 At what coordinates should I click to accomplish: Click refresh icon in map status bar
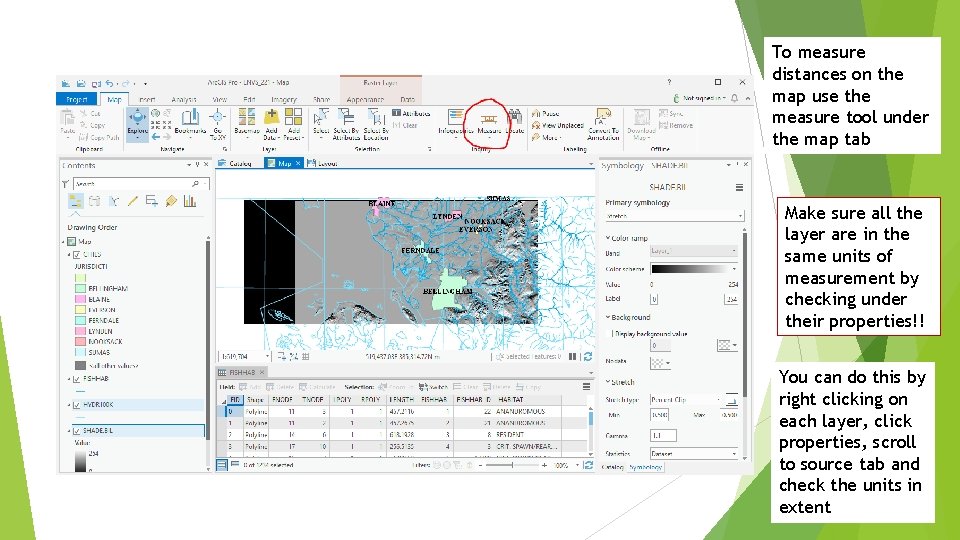(x=588, y=356)
